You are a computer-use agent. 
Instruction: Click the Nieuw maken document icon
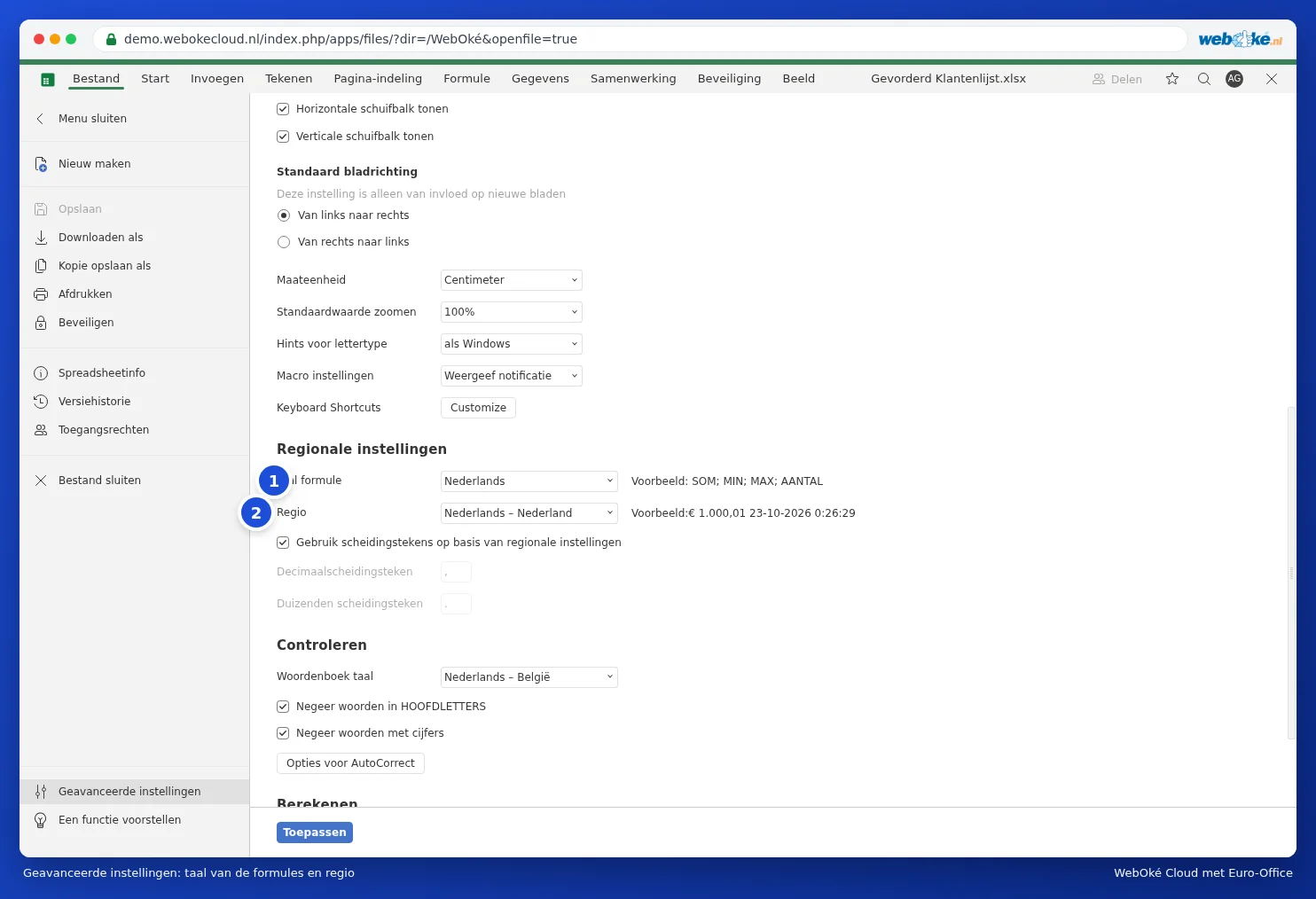pyautogui.click(x=41, y=164)
